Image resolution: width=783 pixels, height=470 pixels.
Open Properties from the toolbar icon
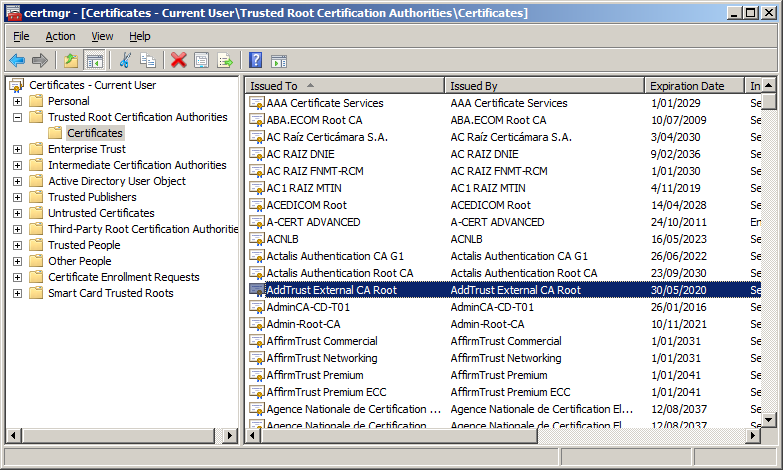pyautogui.click(x=202, y=60)
